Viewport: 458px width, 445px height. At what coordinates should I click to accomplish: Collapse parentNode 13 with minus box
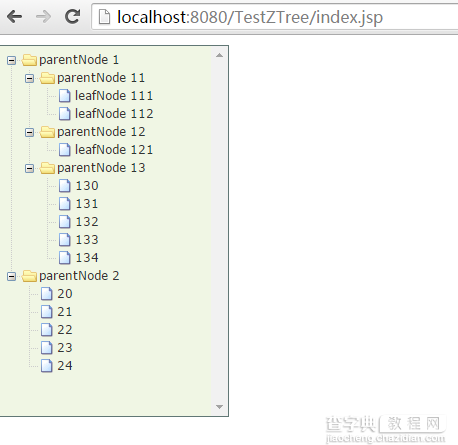tap(29, 168)
